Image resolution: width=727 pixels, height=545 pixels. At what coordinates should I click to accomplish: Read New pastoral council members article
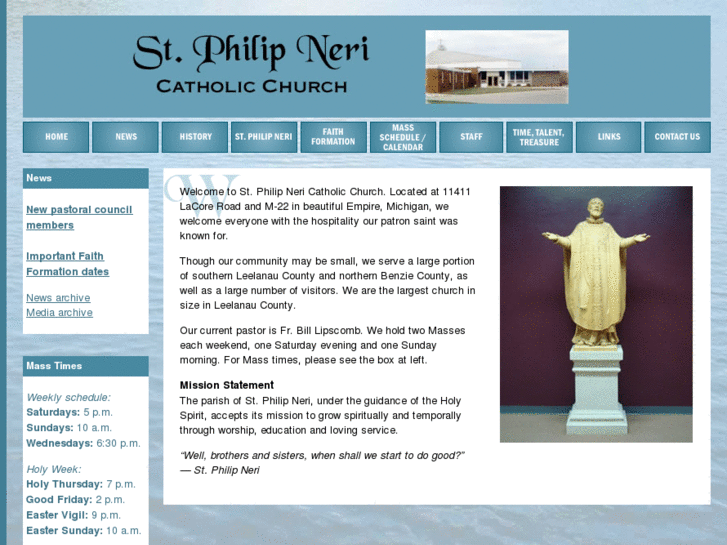coord(79,217)
